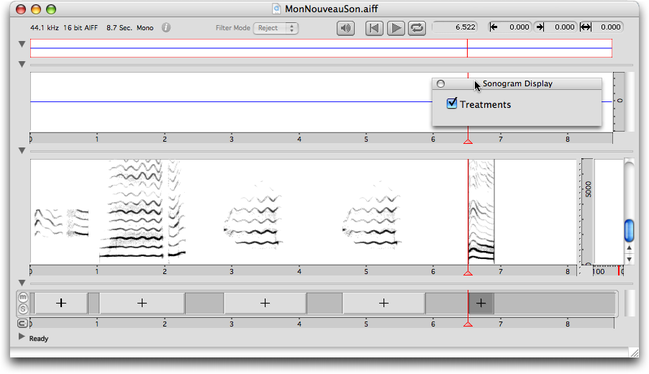
Task: Toggle loop playback button
Action: click(x=417, y=28)
